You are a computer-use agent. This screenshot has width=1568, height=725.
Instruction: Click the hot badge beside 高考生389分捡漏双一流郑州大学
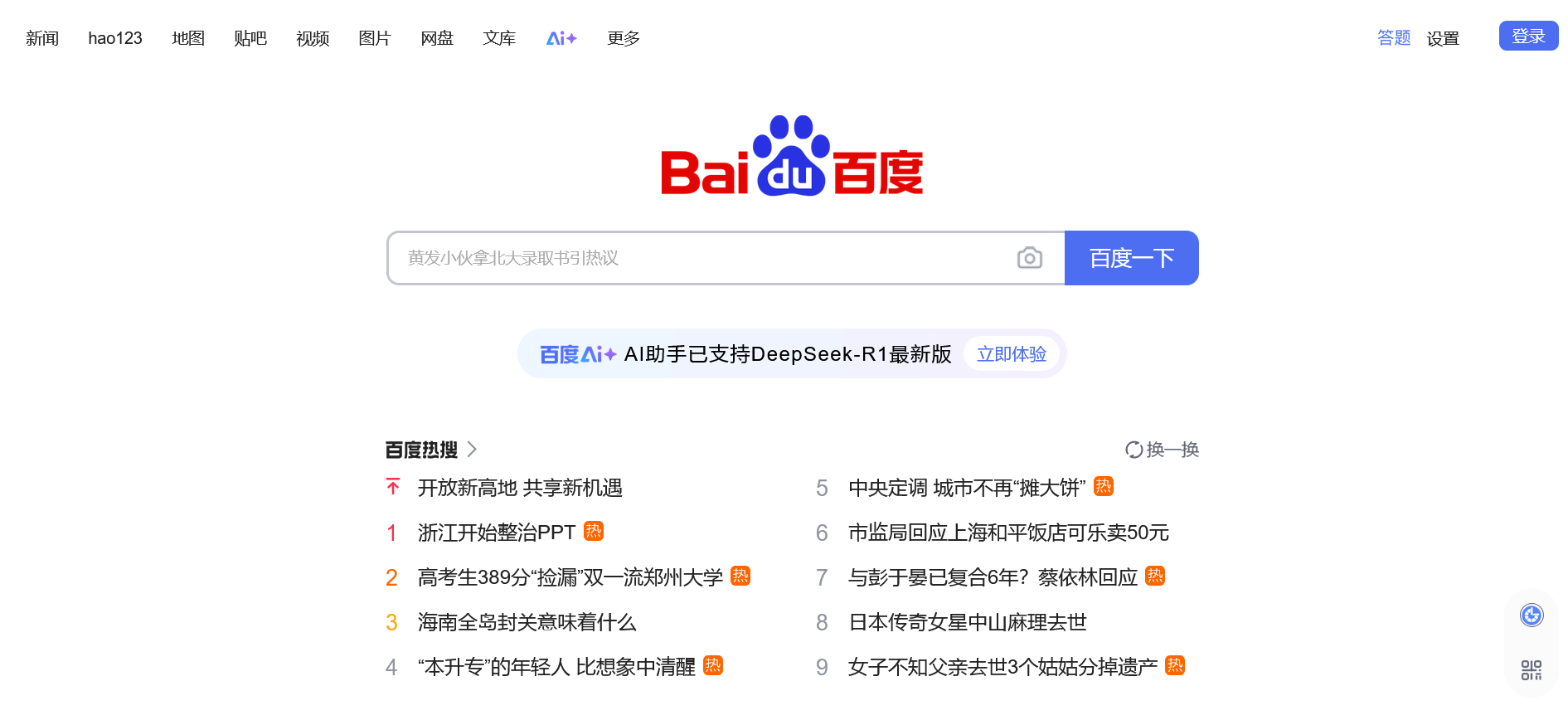pos(740,576)
